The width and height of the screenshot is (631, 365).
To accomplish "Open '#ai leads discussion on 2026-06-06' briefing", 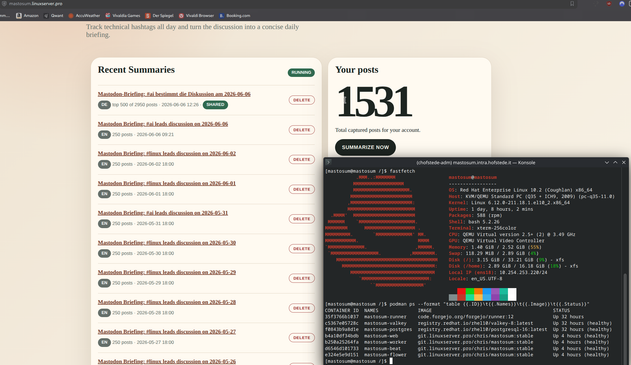I will coord(163,124).
